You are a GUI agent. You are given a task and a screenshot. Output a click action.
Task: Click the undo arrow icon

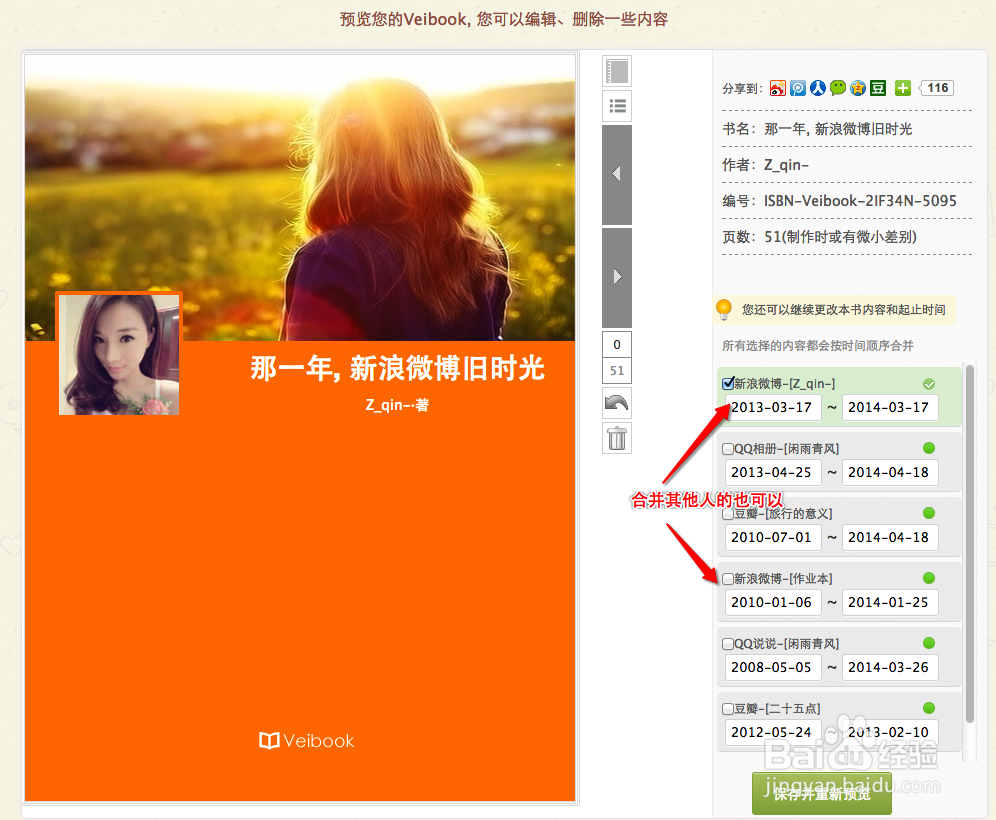click(617, 403)
